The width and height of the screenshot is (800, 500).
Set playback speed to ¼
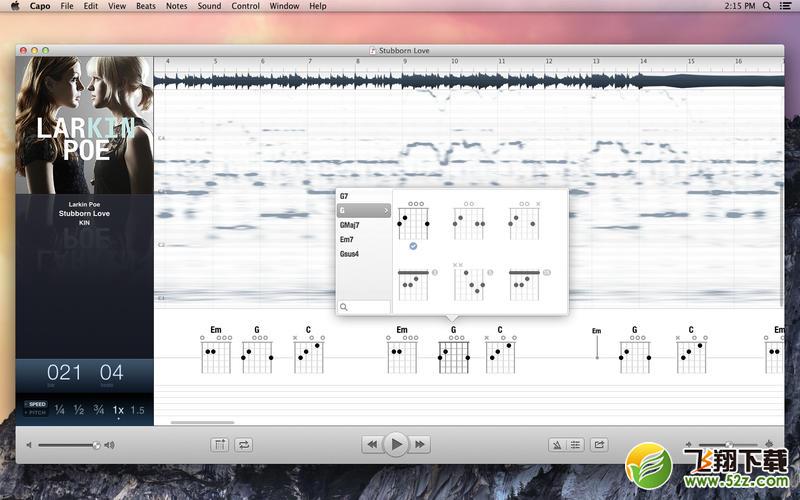tap(60, 410)
